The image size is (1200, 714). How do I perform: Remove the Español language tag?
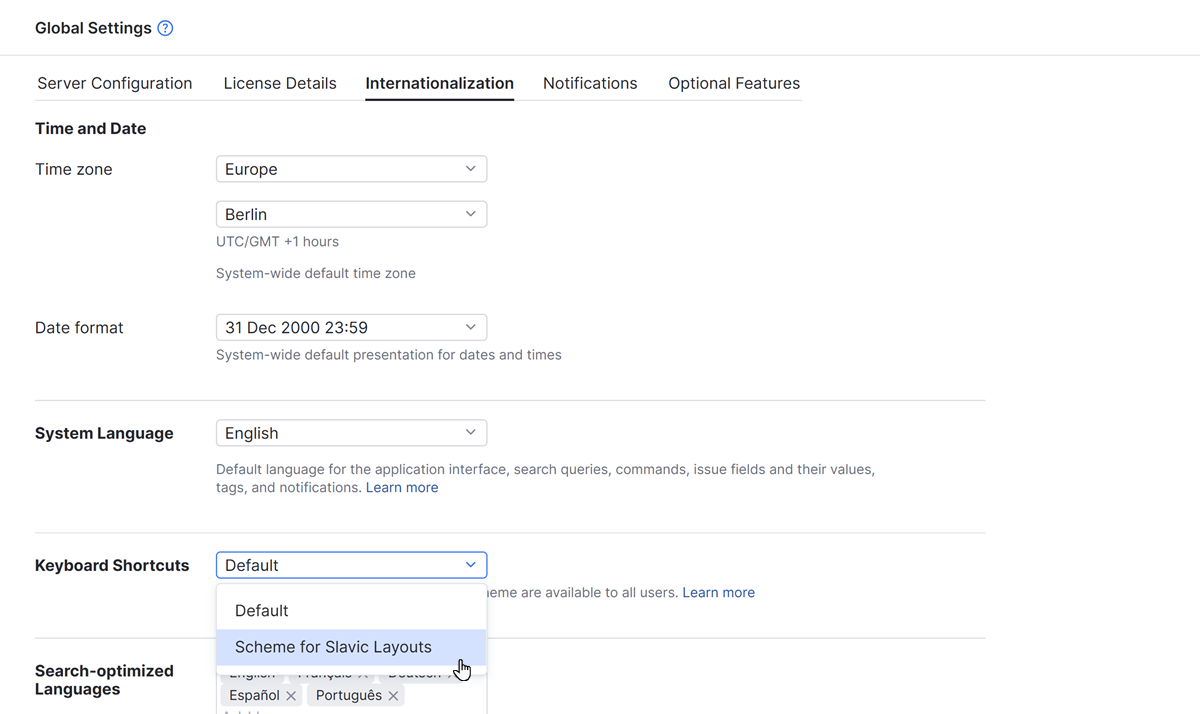click(x=291, y=696)
